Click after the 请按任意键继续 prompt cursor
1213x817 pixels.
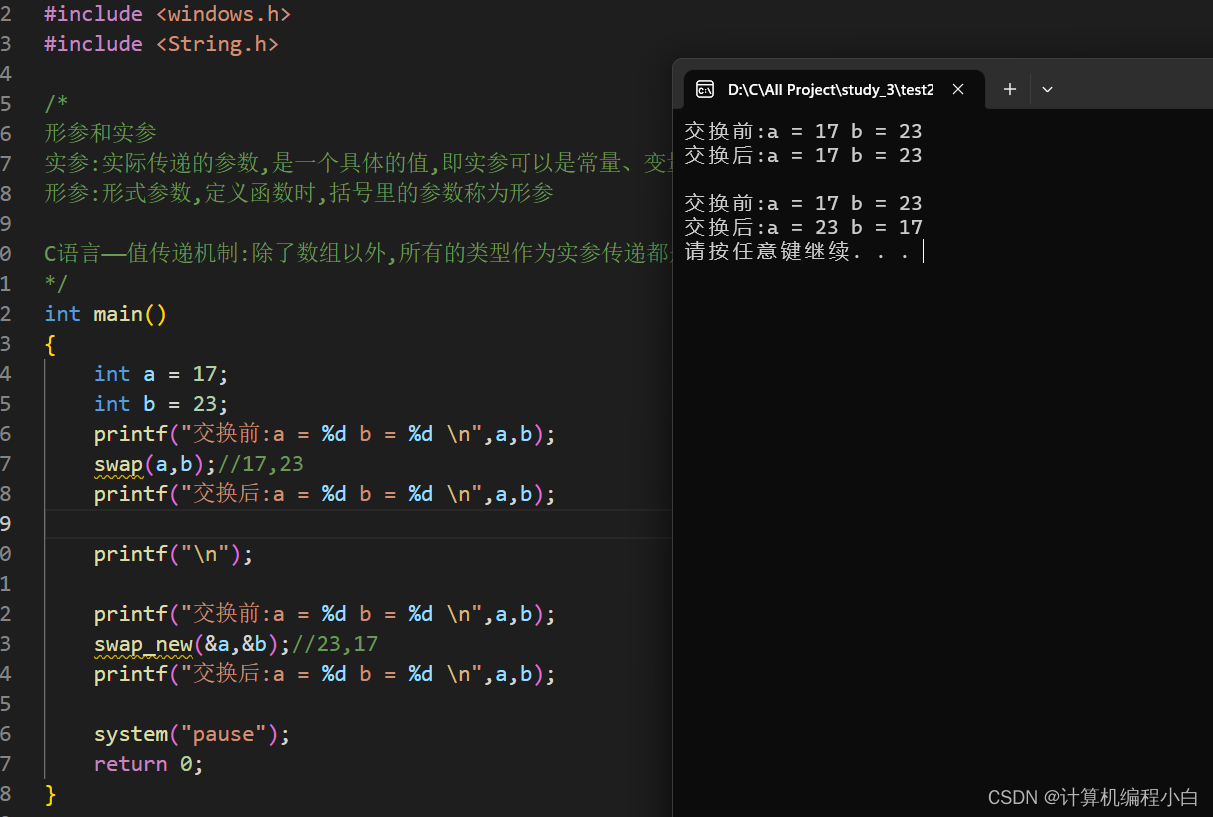click(922, 252)
